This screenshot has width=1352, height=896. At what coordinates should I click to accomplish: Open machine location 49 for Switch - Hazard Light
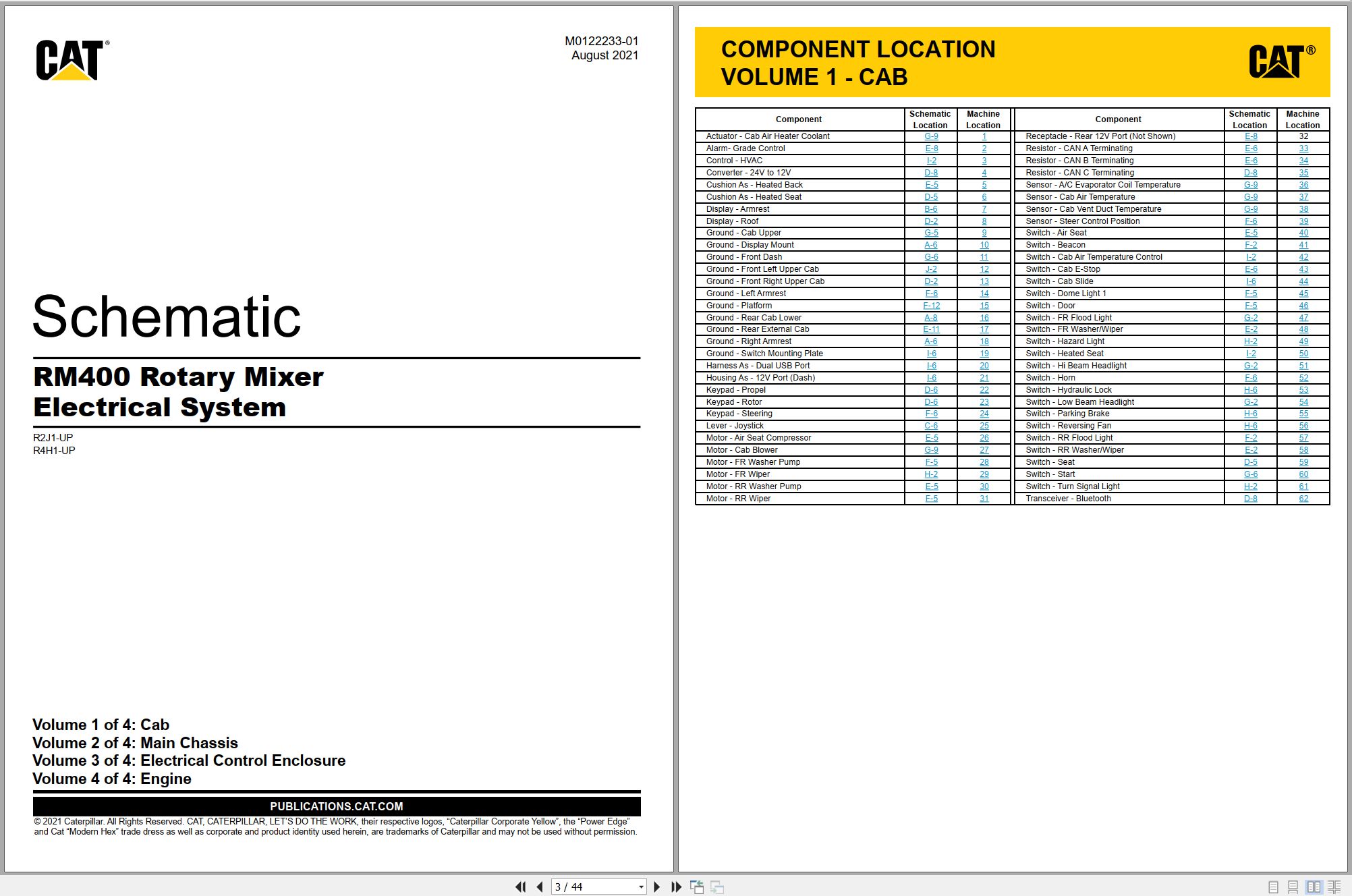coord(1303,341)
